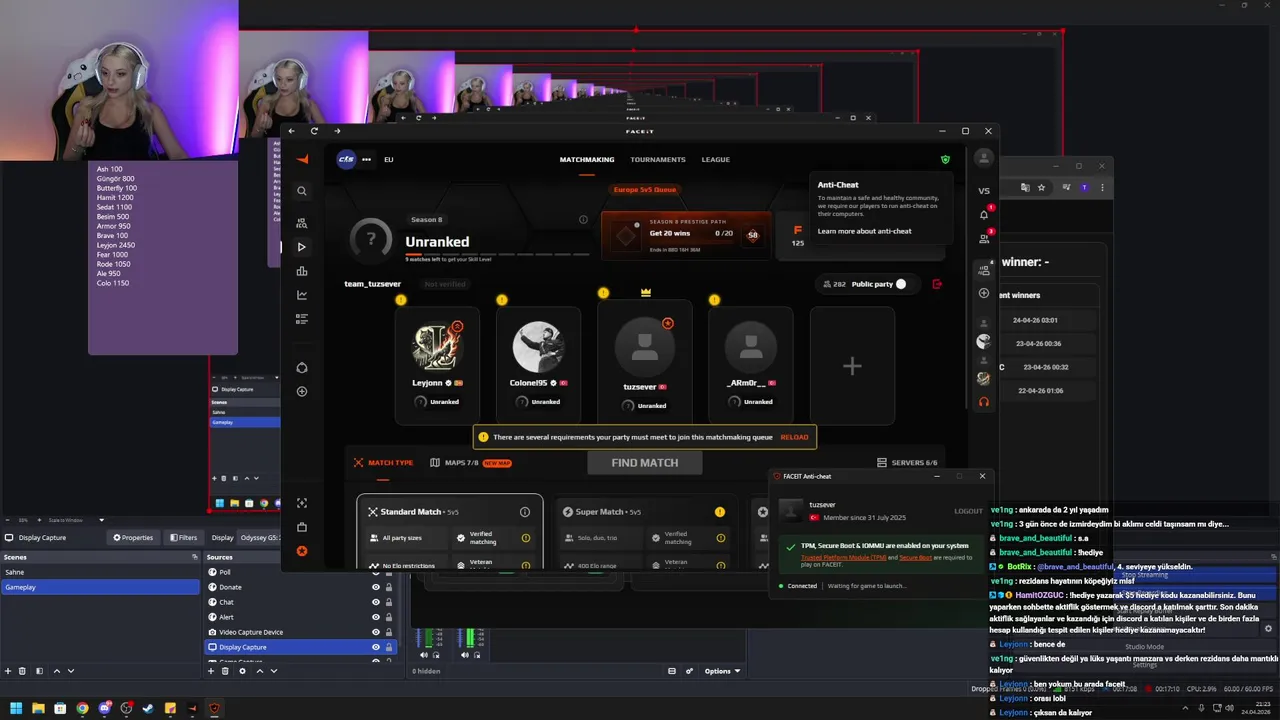The height and width of the screenshot is (720, 1280).
Task: Open Learn more about anti-cheat link
Action: (x=864, y=231)
